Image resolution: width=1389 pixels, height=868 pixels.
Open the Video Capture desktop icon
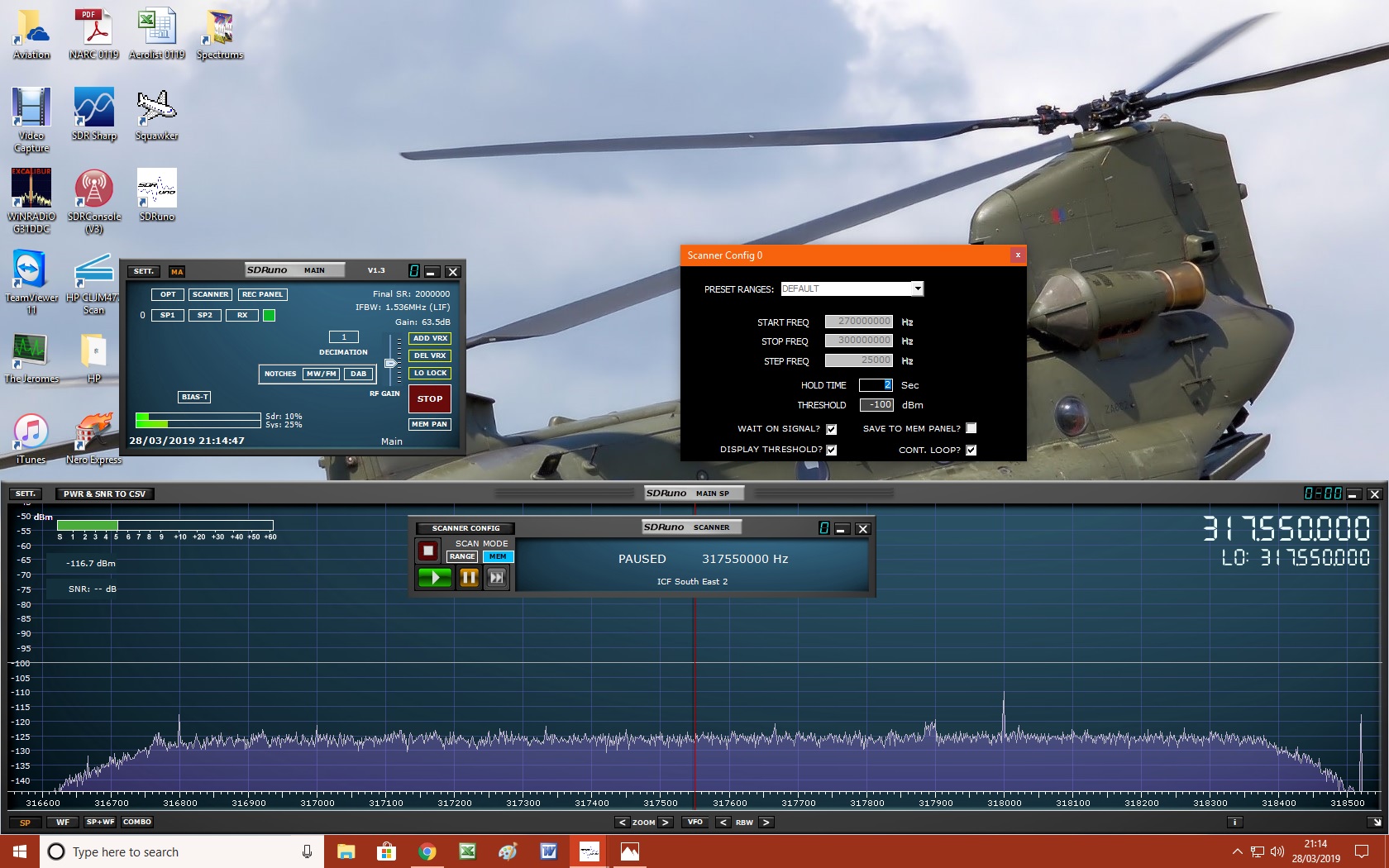click(x=31, y=120)
